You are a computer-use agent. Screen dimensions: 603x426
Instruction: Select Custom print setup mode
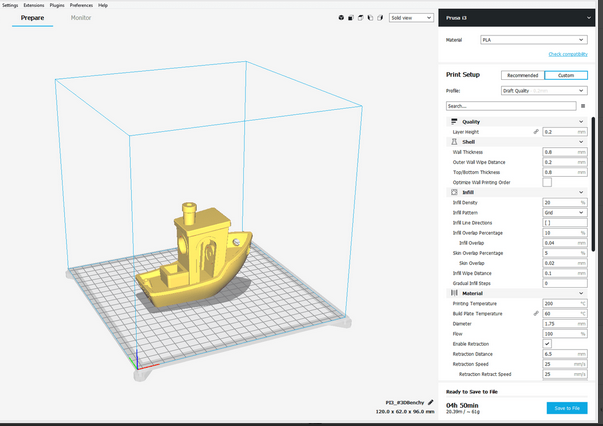[566, 75]
